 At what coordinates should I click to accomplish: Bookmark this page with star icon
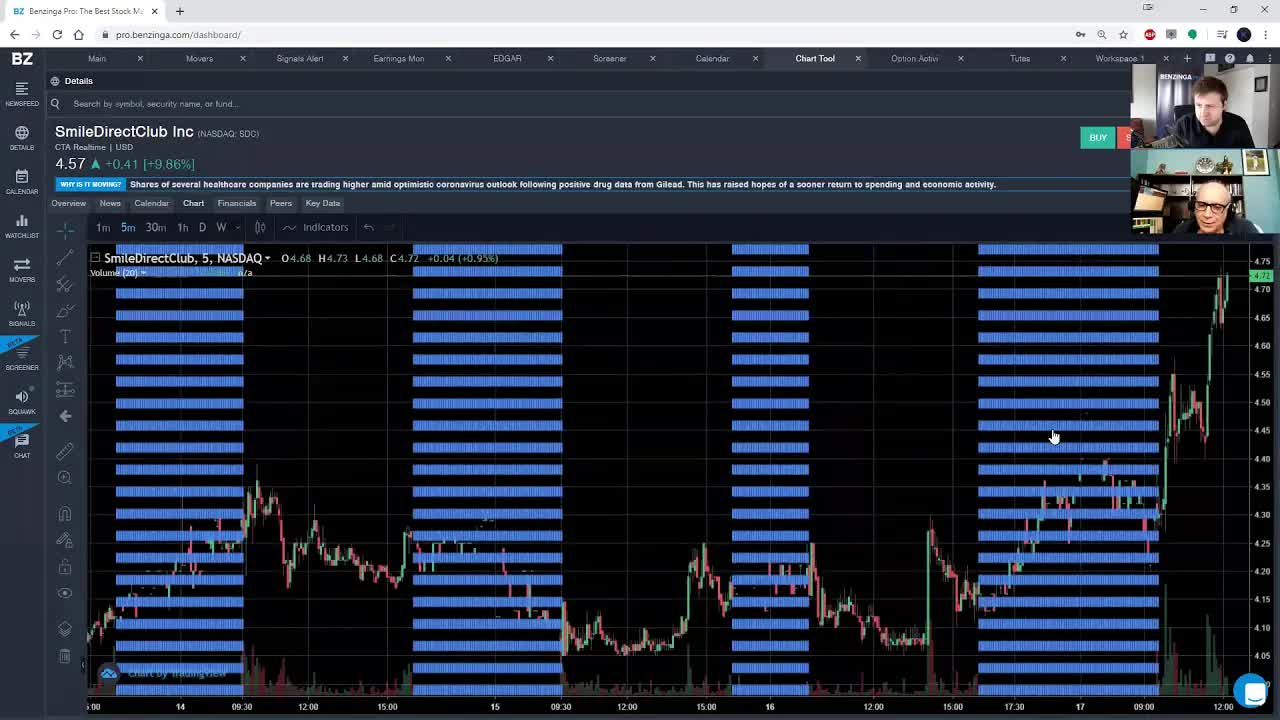(1123, 34)
